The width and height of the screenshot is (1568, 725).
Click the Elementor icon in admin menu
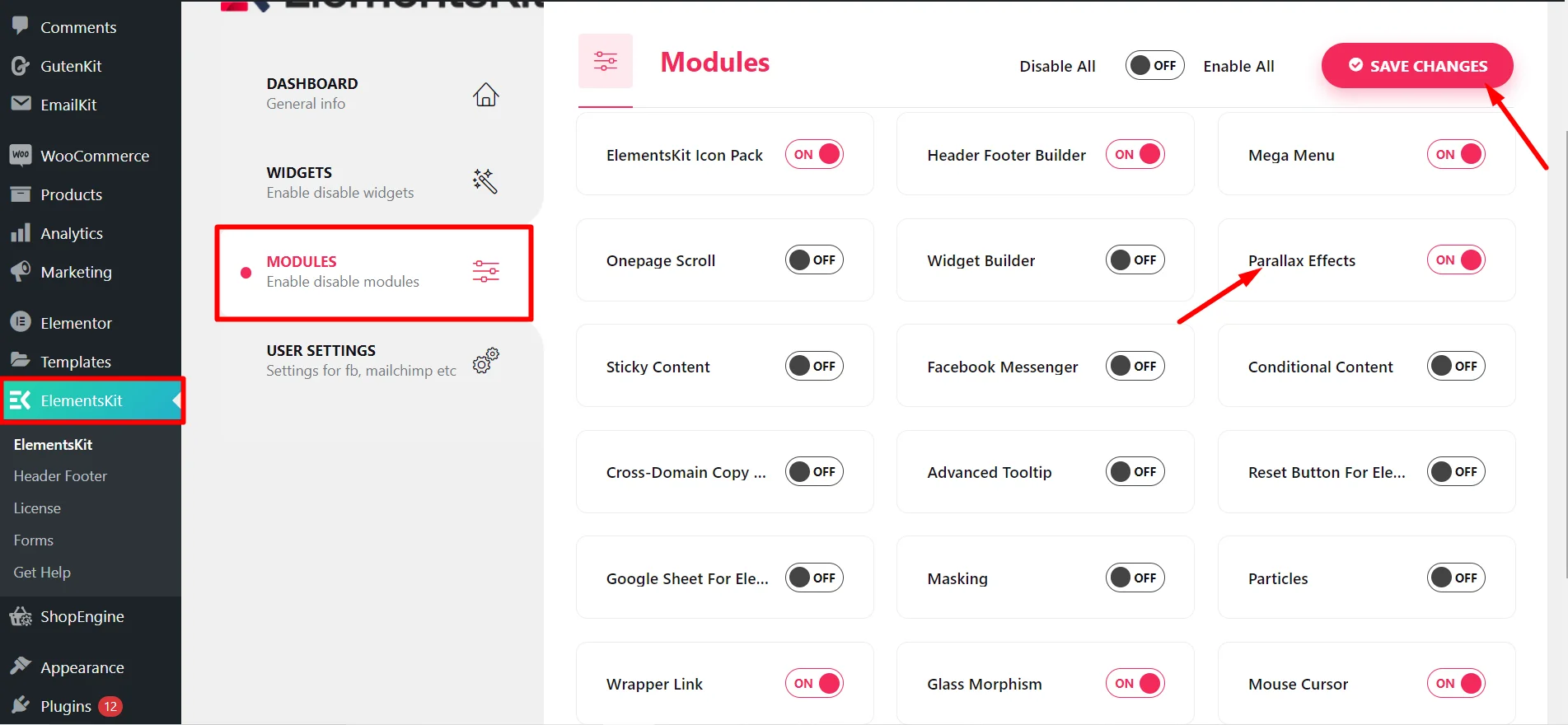point(21,322)
